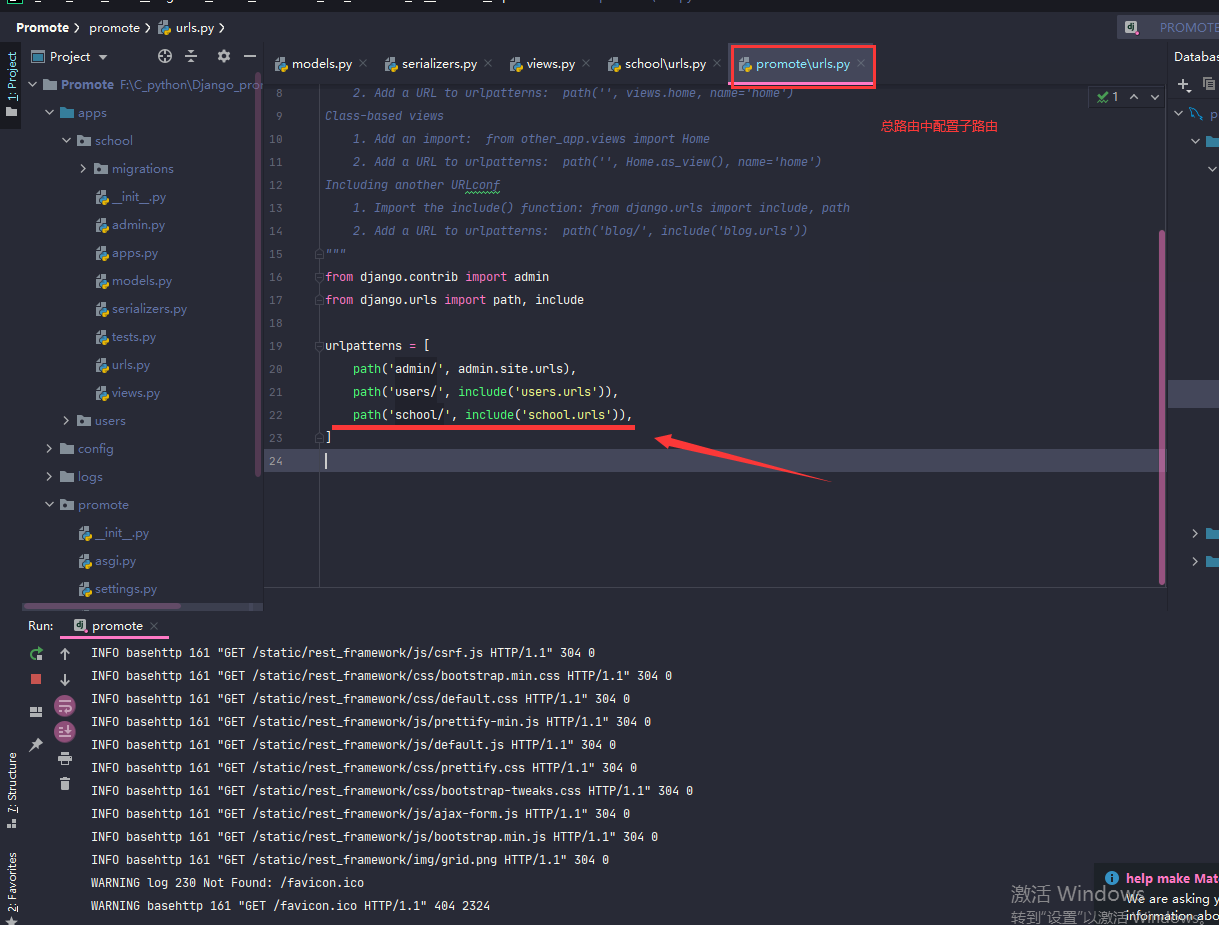Close the promote Run tab
The height and width of the screenshot is (925, 1219).
point(153,626)
